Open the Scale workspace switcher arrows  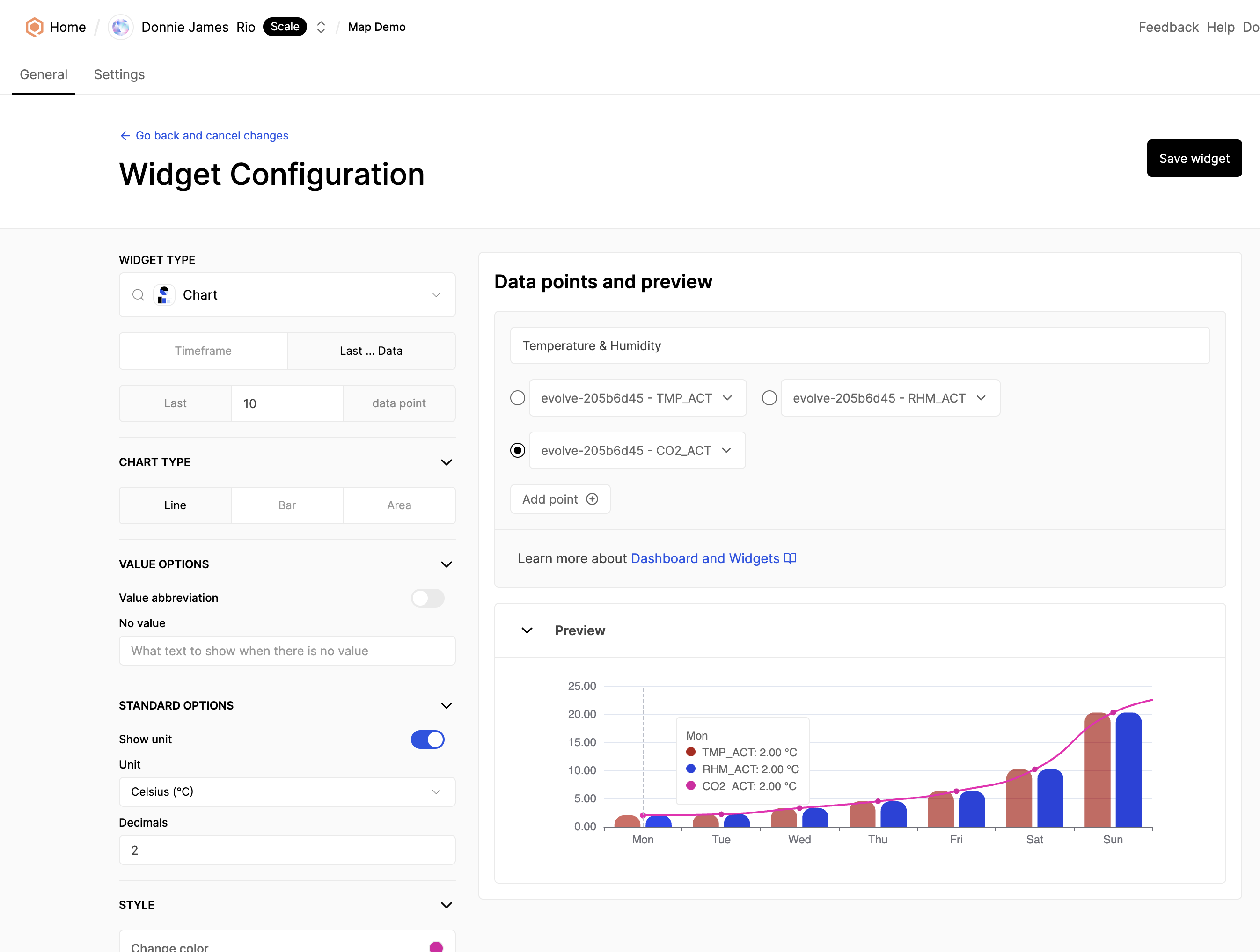coord(321,27)
